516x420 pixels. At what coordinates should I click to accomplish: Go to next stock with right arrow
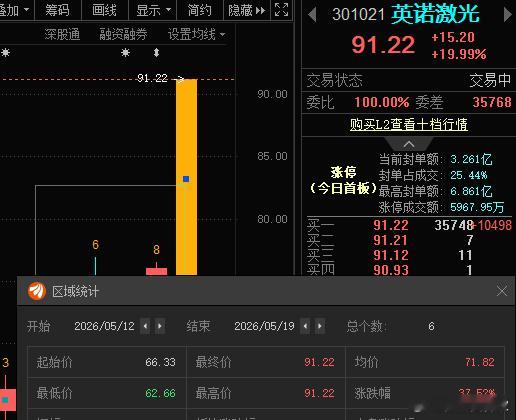507,15
